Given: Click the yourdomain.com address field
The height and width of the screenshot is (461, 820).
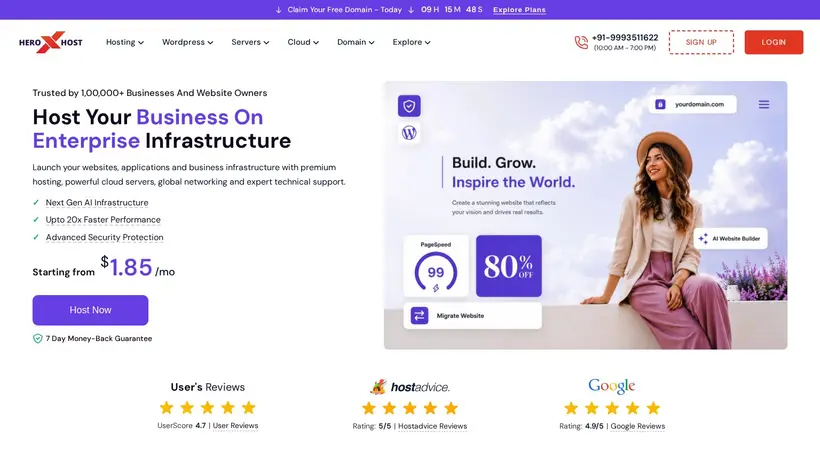Looking at the screenshot, I should click(x=693, y=104).
